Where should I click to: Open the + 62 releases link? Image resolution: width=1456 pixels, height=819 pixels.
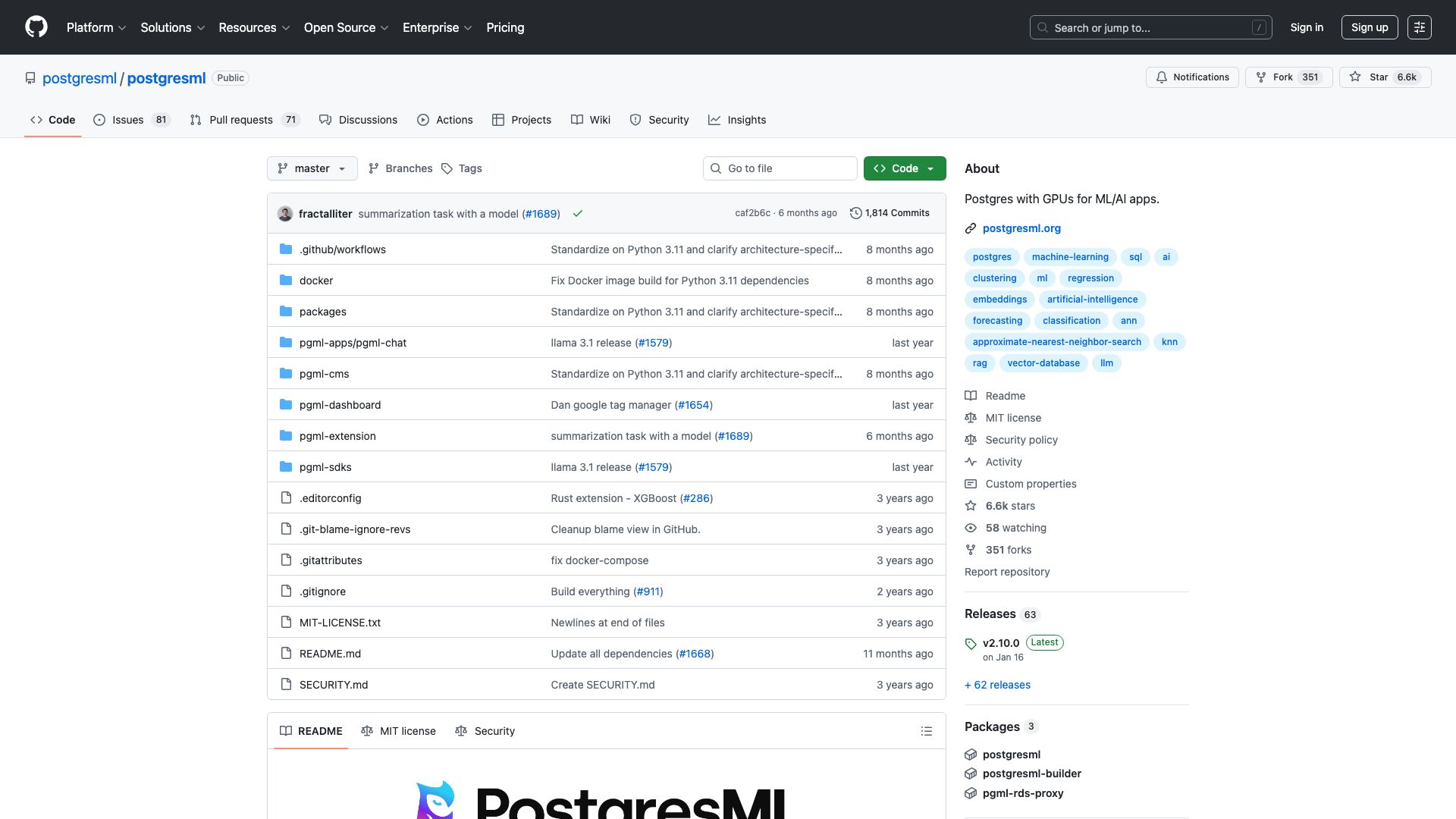point(997,685)
